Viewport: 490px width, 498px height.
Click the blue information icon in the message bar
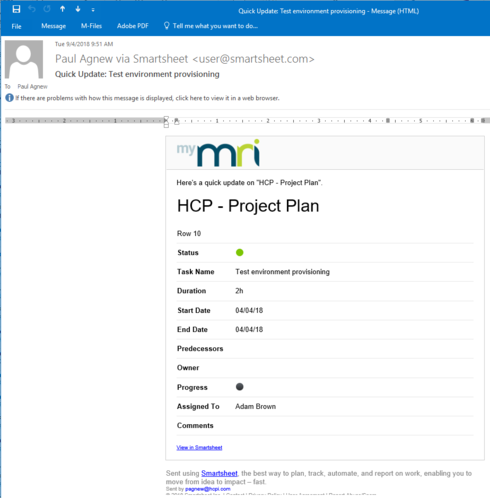[9, 98]
